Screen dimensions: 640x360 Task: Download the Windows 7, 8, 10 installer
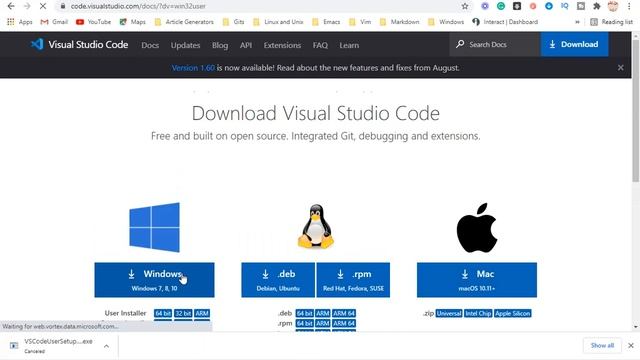click(x=154, y=280)
